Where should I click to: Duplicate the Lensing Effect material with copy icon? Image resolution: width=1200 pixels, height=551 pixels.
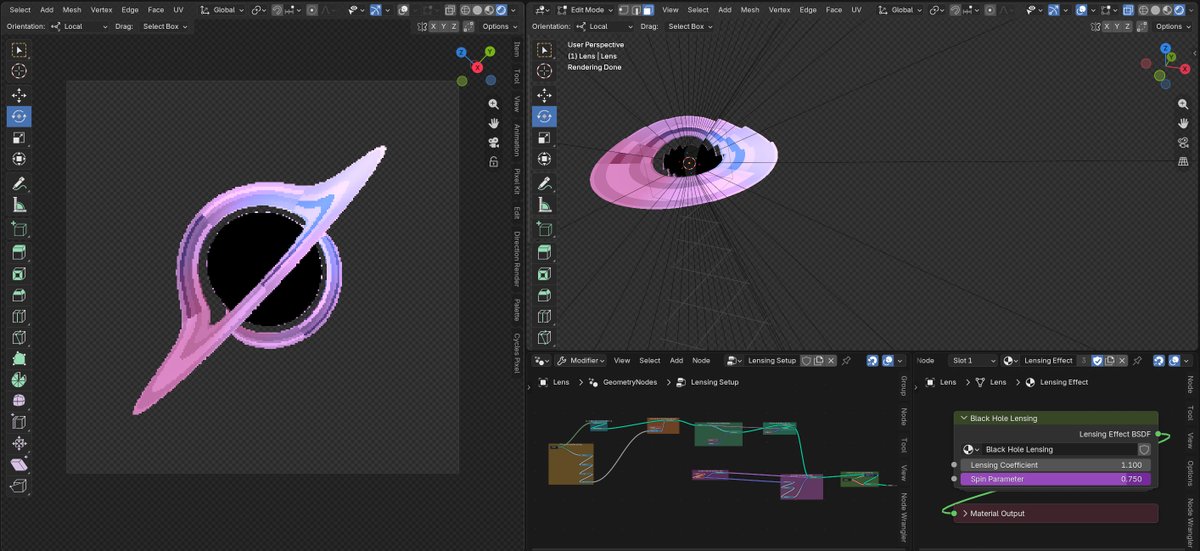[1109, 360]
